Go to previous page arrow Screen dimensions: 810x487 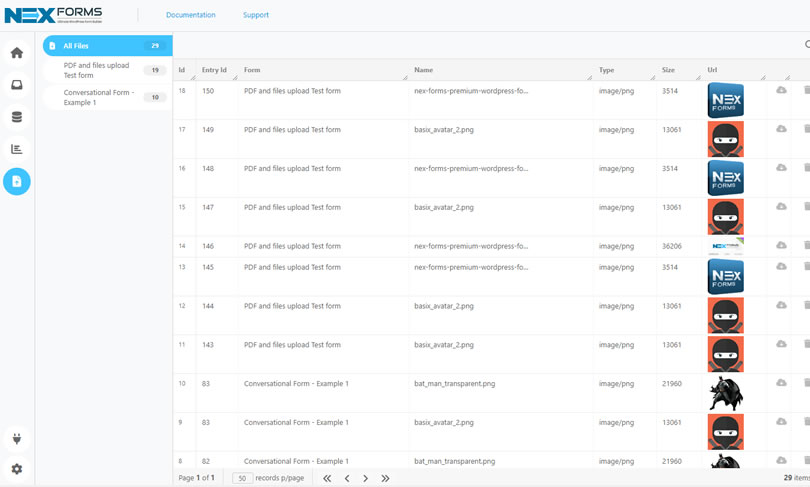347,478
